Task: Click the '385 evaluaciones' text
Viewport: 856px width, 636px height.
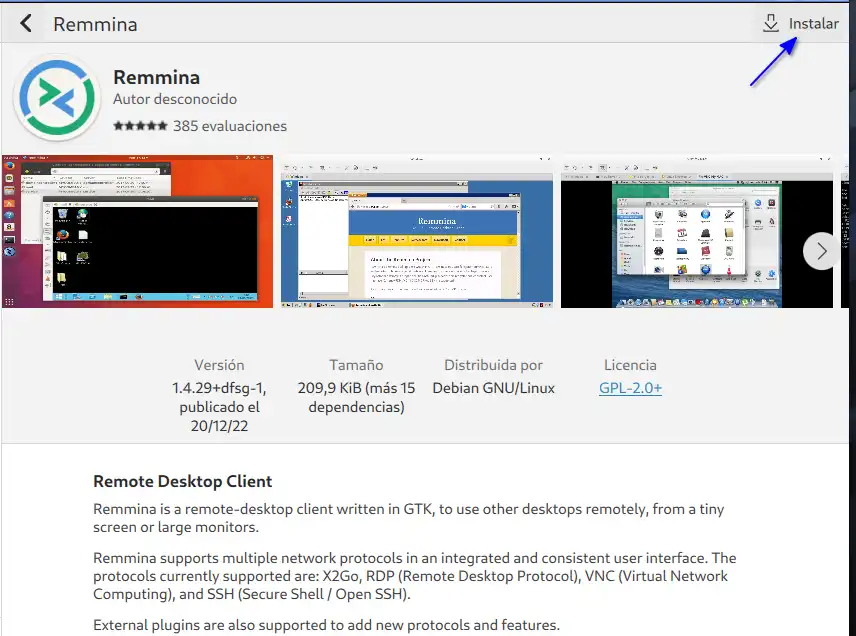Action: [230, 126]
